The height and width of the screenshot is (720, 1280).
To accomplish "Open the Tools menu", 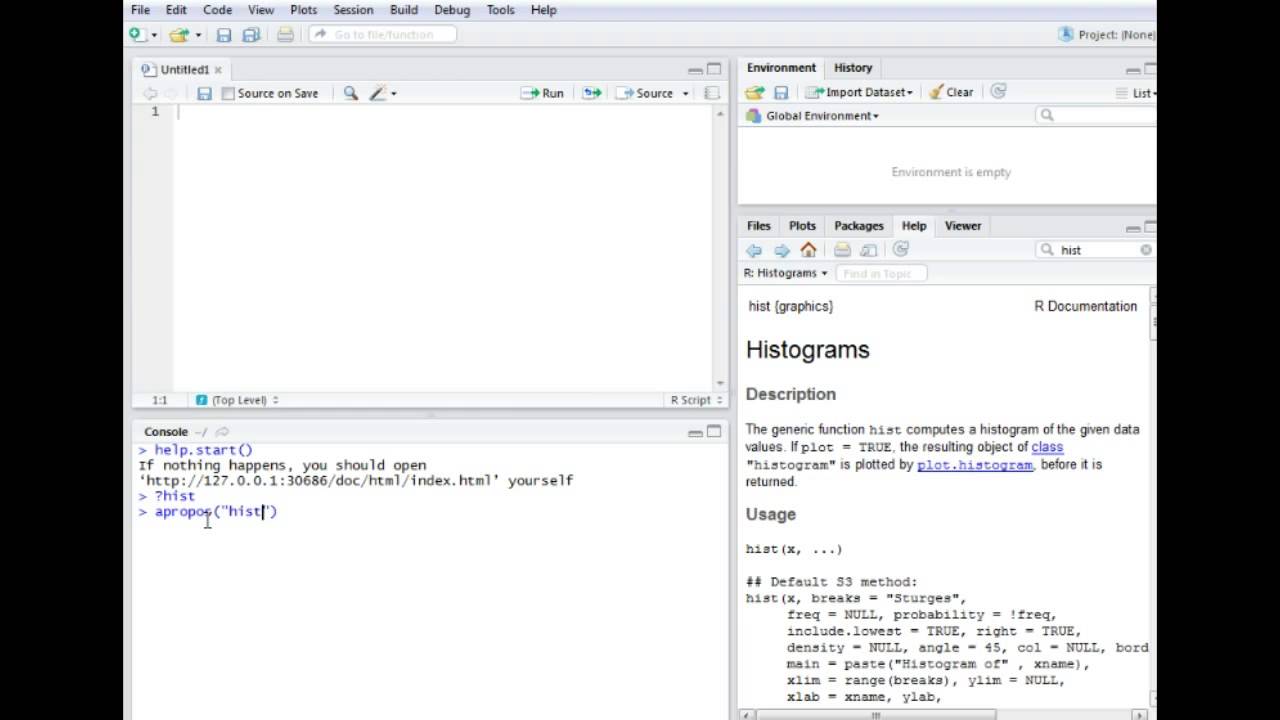I will 500,10.
